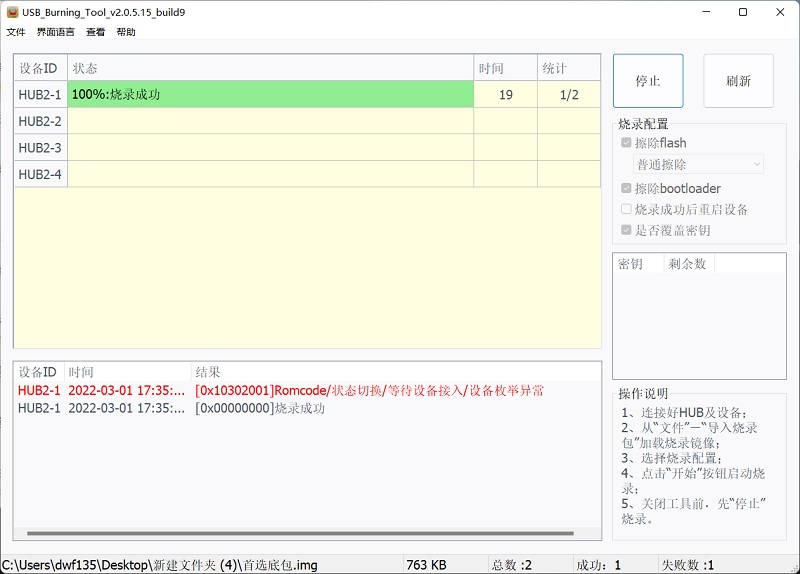Click the 时间 column header in log list
This screenshot has height=574, width=800.
[x=128, y=372]
